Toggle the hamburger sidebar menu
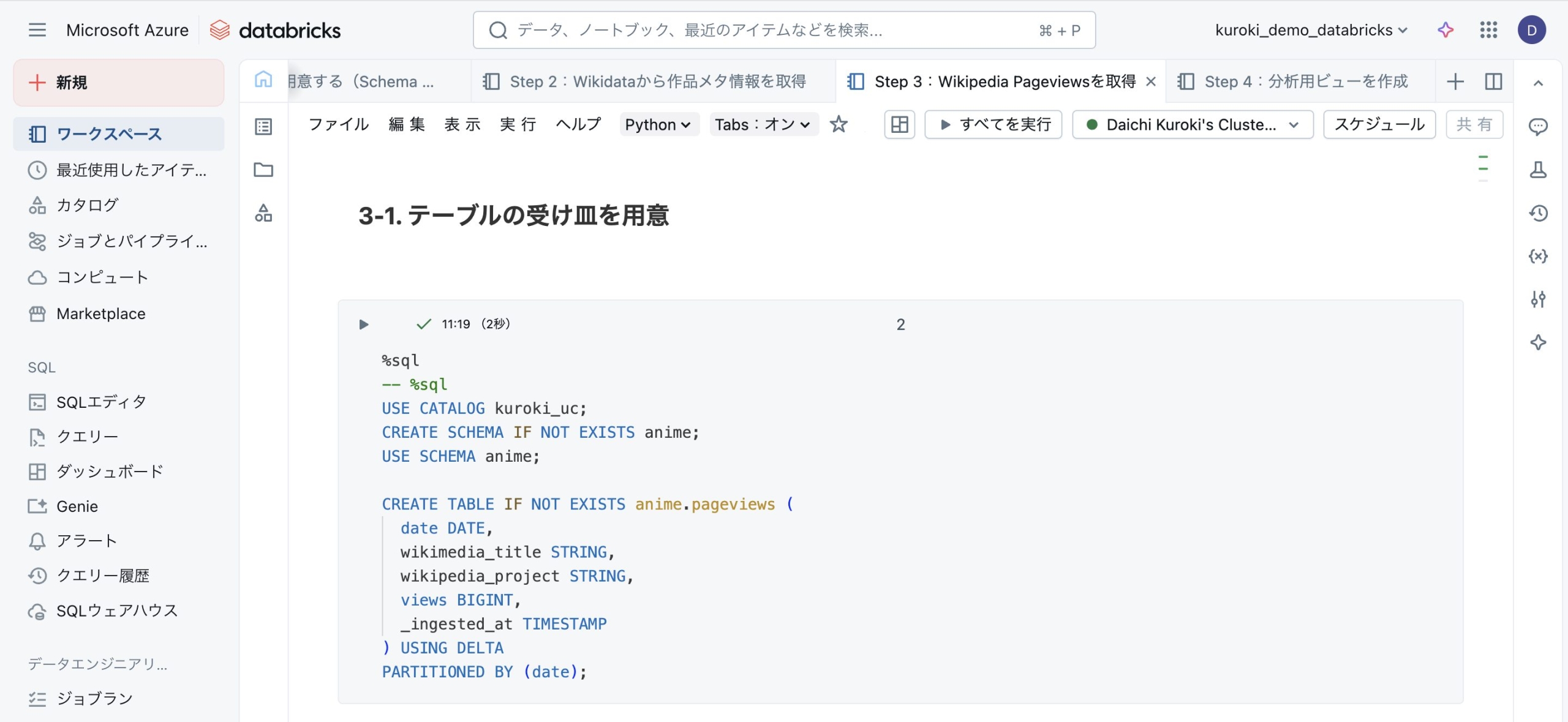 (37, 30)
